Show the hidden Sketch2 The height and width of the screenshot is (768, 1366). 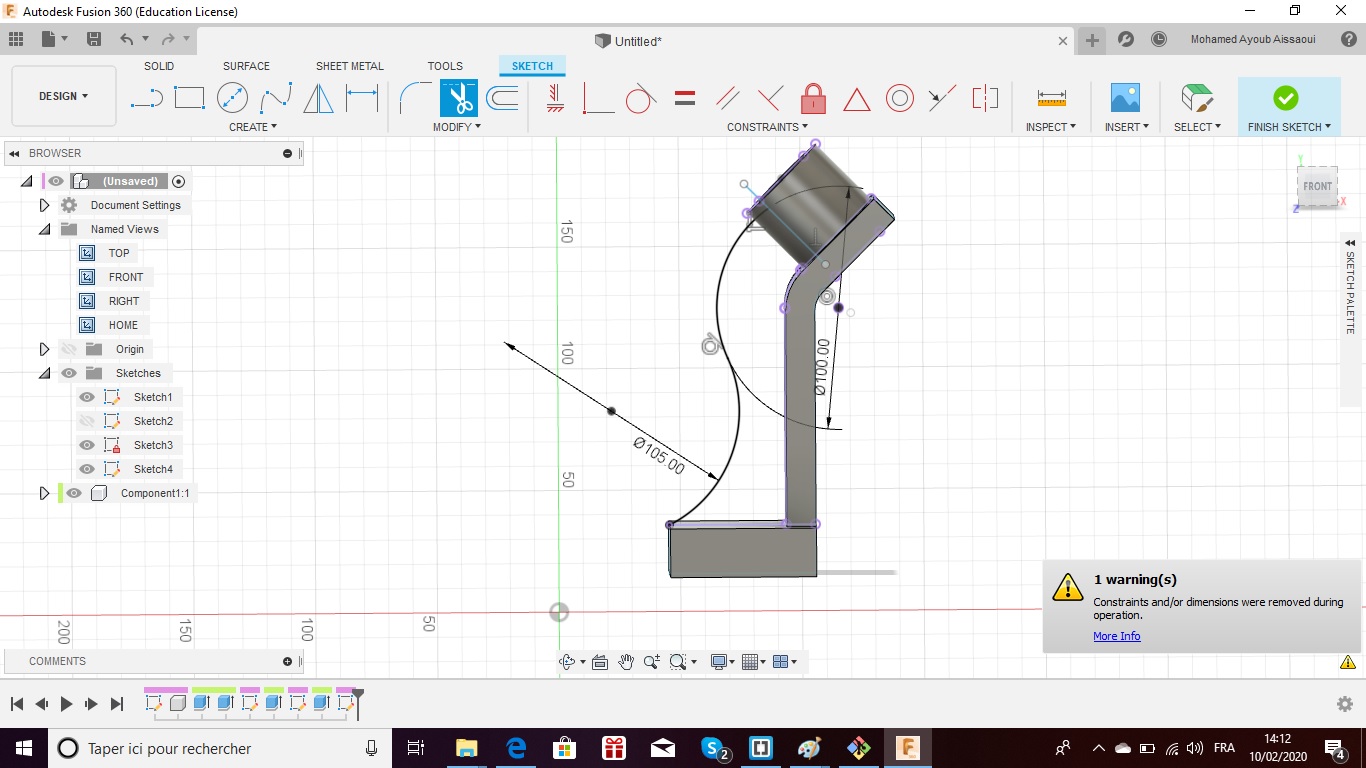click(87, 421)
